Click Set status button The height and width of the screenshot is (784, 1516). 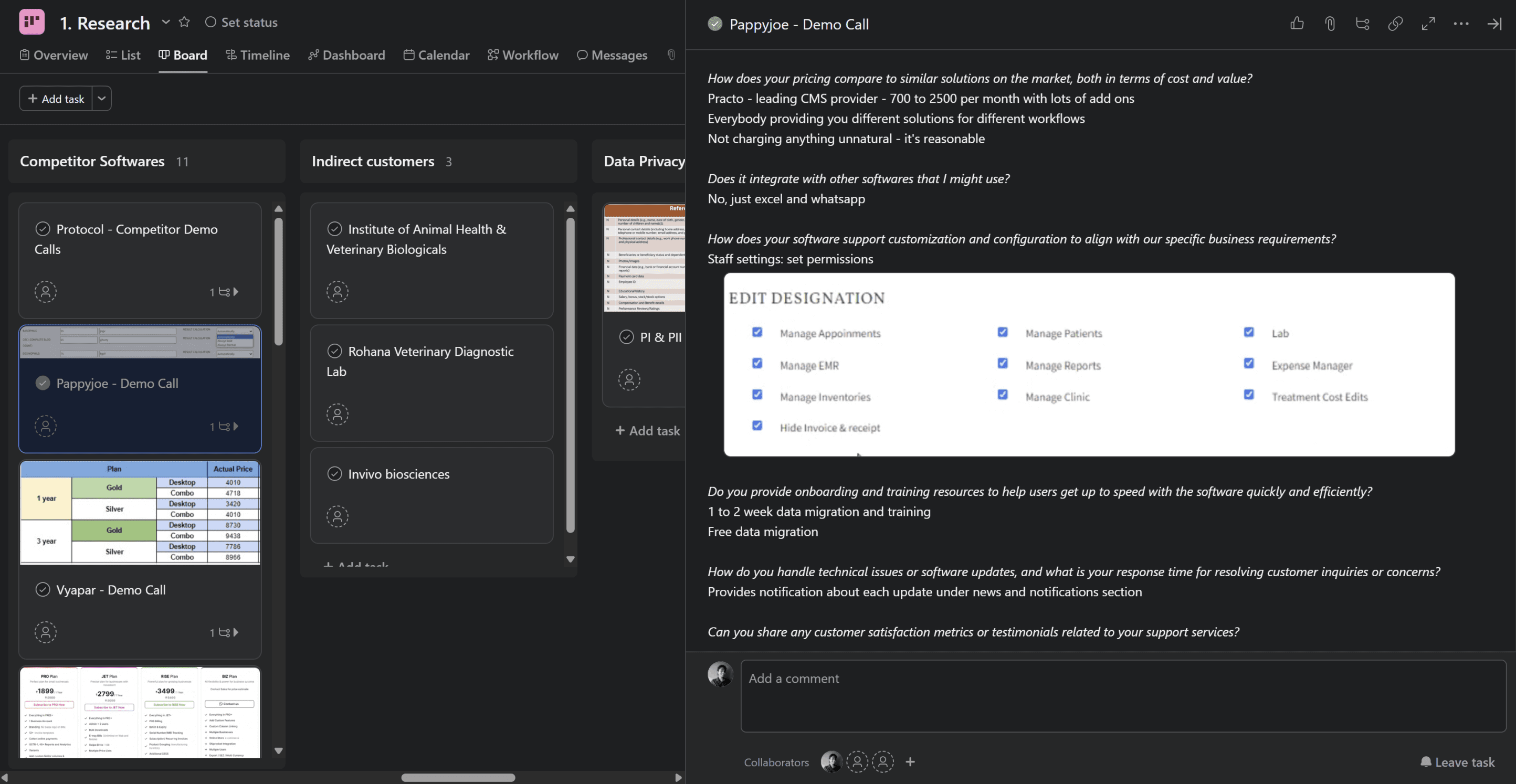tap(241, 23)
